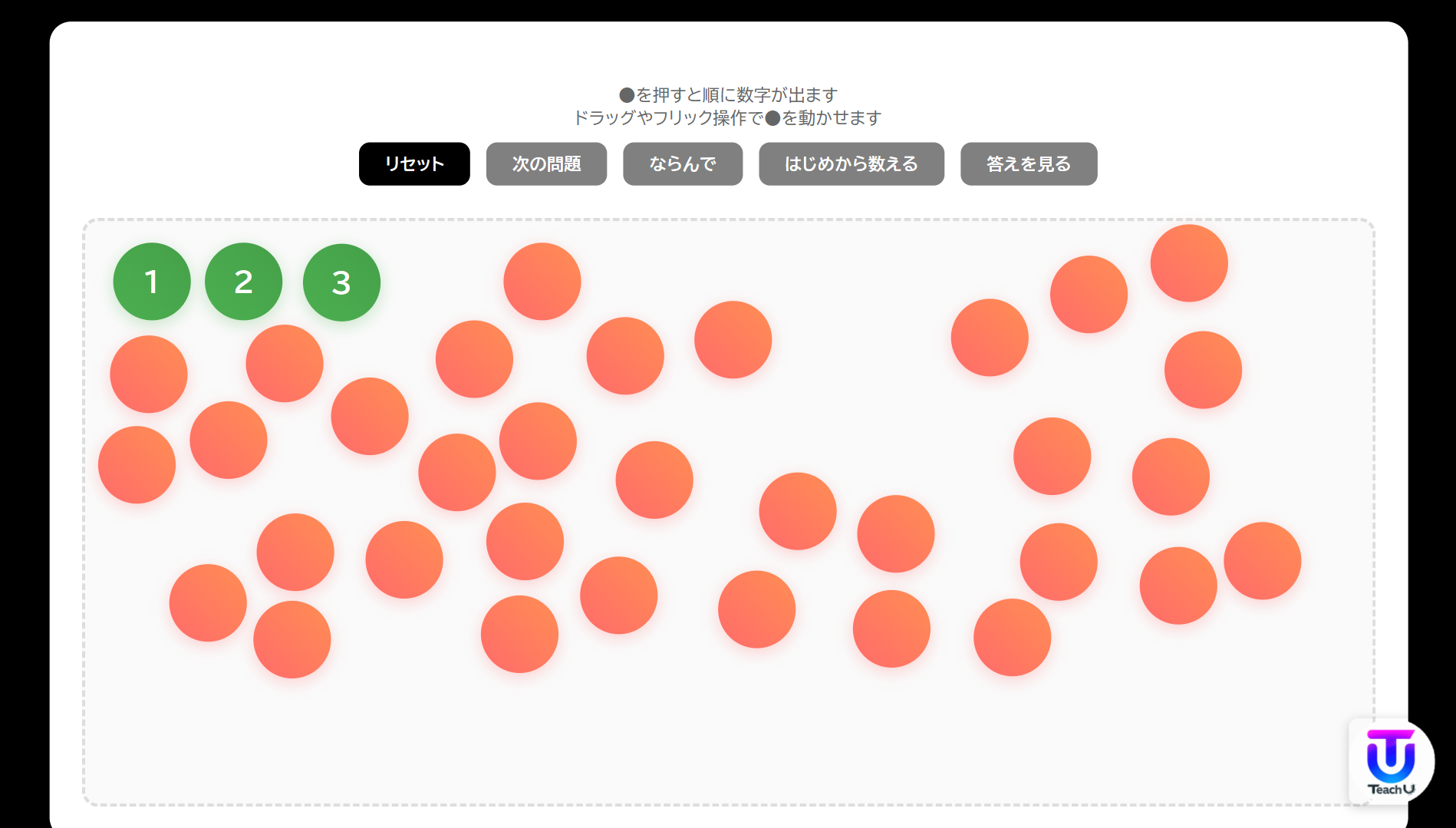The height and width of the screenshot is (828, 1456).
Task: Click the orange circle just right of the leftmost circle
Action: (229, 440)
